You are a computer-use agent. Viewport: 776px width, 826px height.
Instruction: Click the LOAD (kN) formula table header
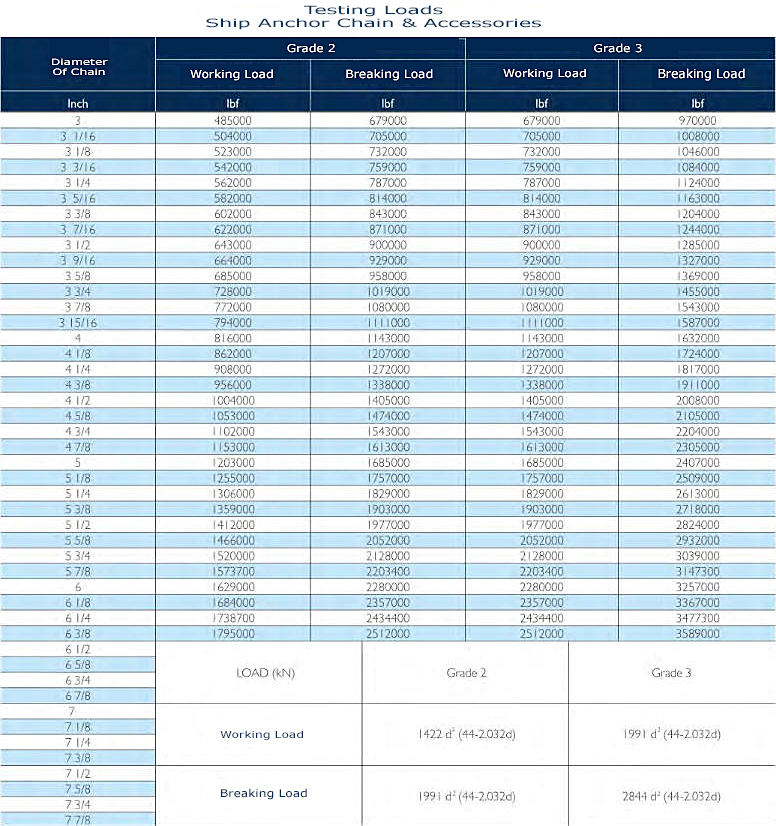(x=259, y=673)
